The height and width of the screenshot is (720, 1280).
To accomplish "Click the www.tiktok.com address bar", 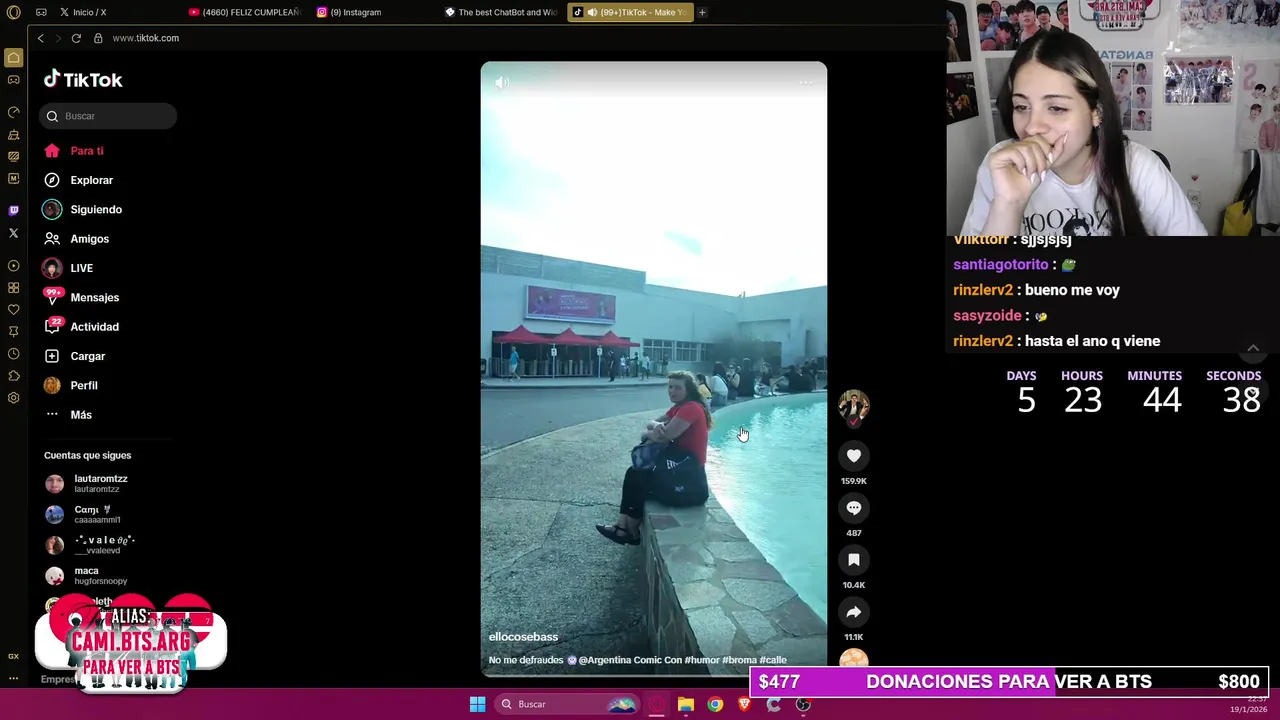I will (x=145, y=38).
